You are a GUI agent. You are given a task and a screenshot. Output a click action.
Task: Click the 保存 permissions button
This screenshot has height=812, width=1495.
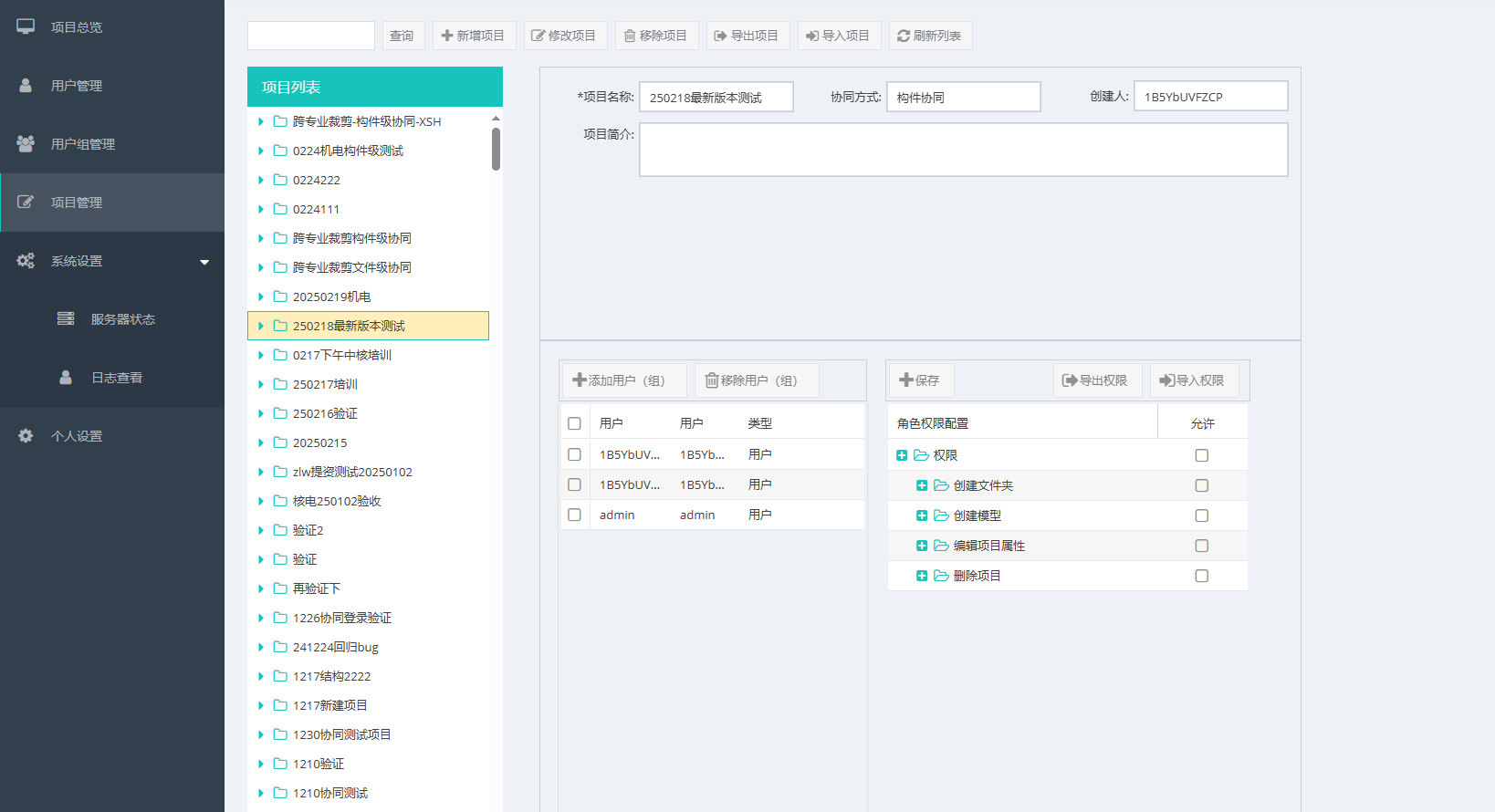921,380
